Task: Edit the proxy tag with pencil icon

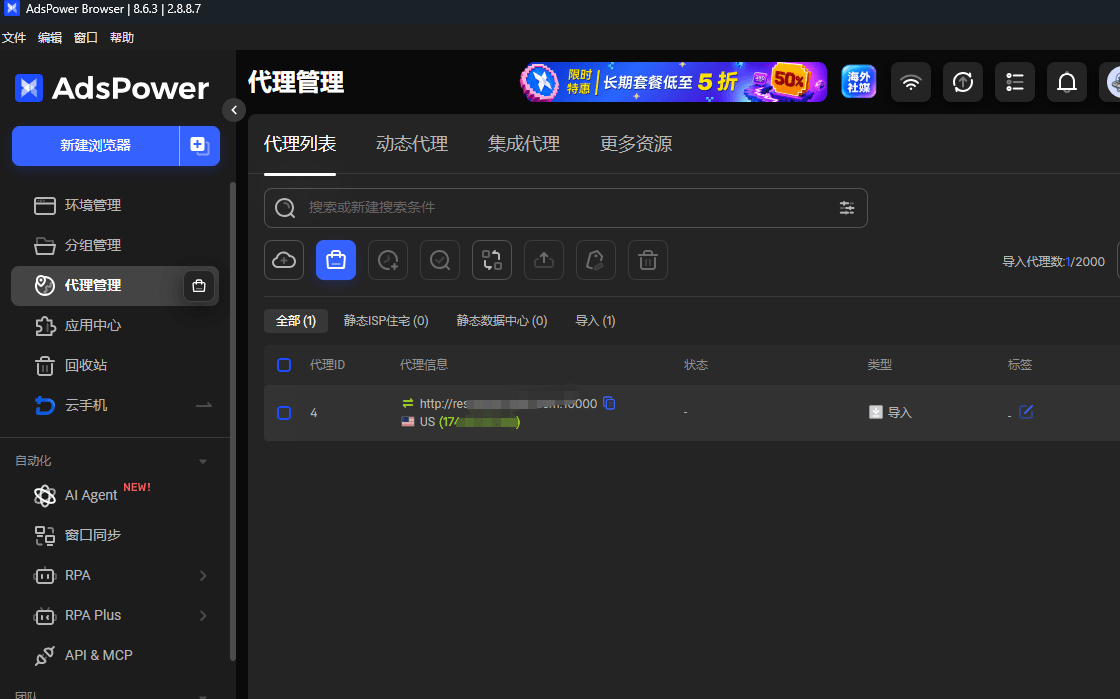Action: pyautogui.click(x=1026, y=412)
